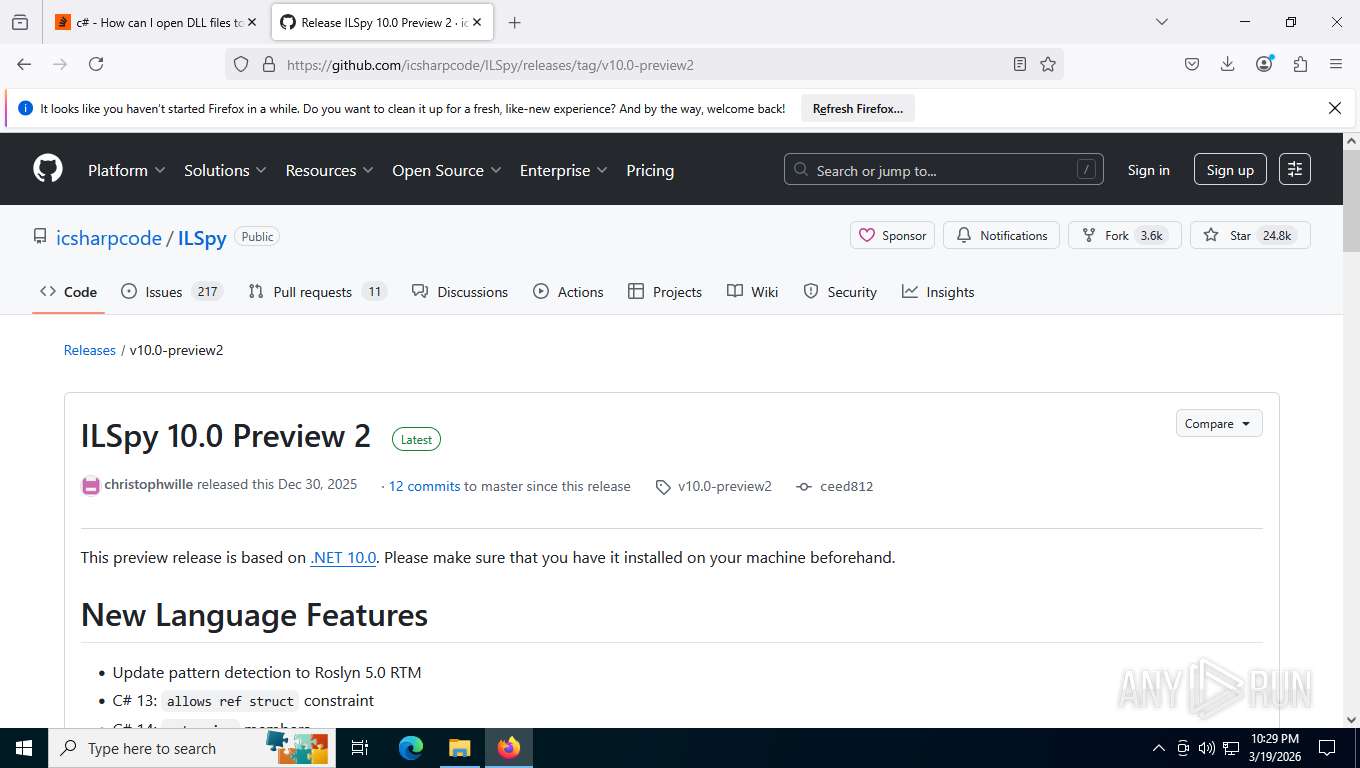Click the Sign up button
1360x768 pixels.
(x=1230, y=169)
